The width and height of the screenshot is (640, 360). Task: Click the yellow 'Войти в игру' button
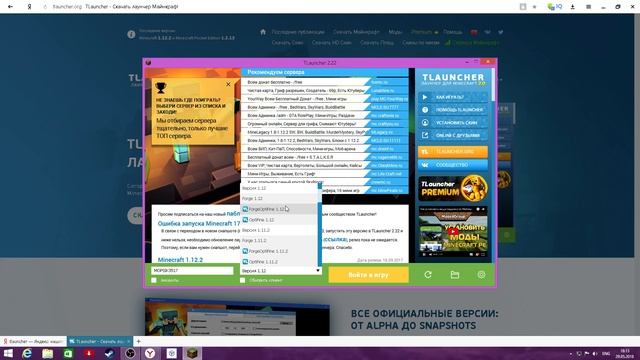(369, 275)
